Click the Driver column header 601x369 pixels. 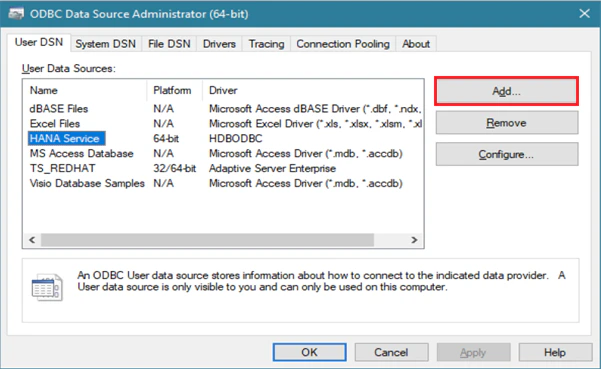coord(223,90)
